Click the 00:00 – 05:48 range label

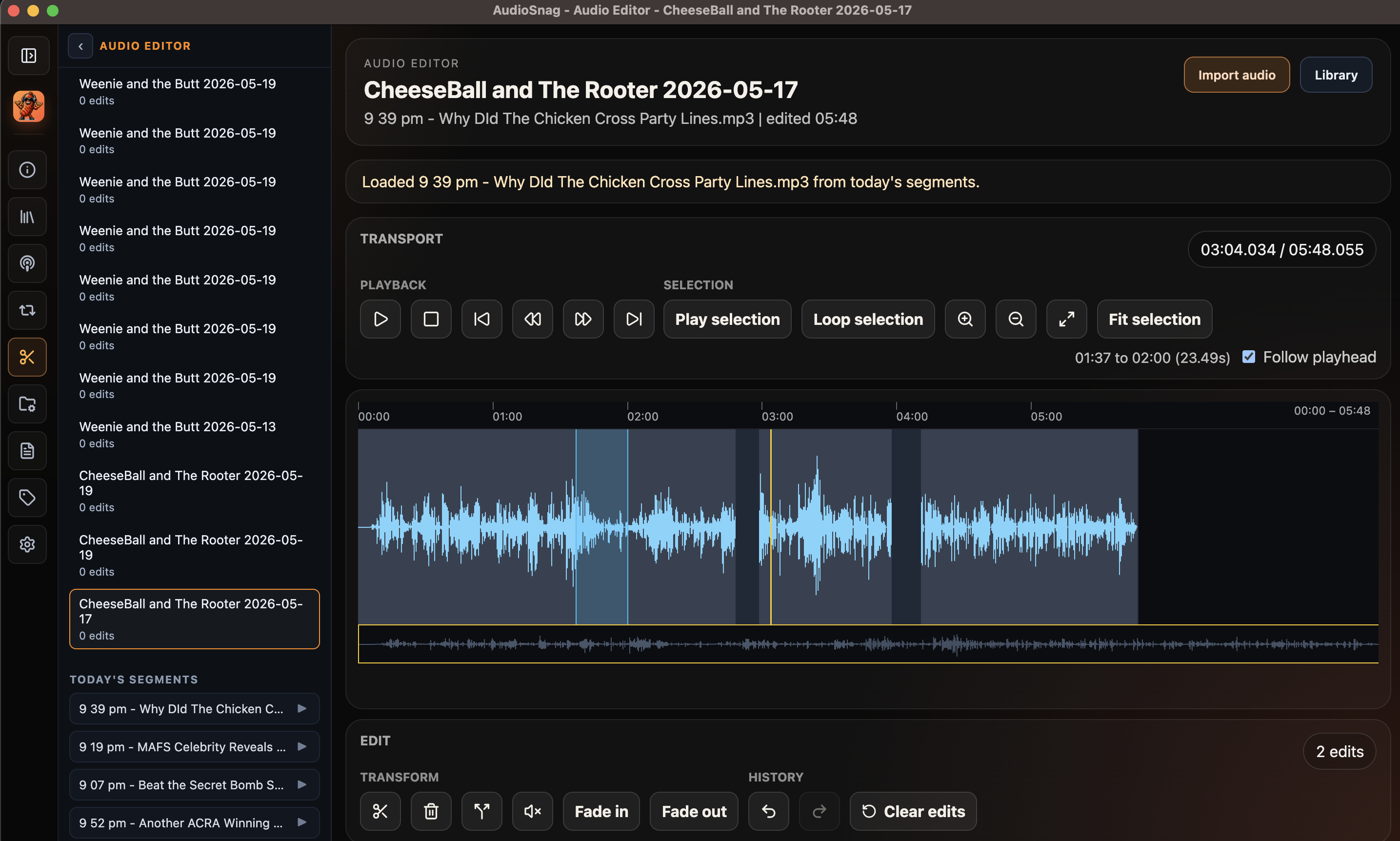coord(1331,411)
